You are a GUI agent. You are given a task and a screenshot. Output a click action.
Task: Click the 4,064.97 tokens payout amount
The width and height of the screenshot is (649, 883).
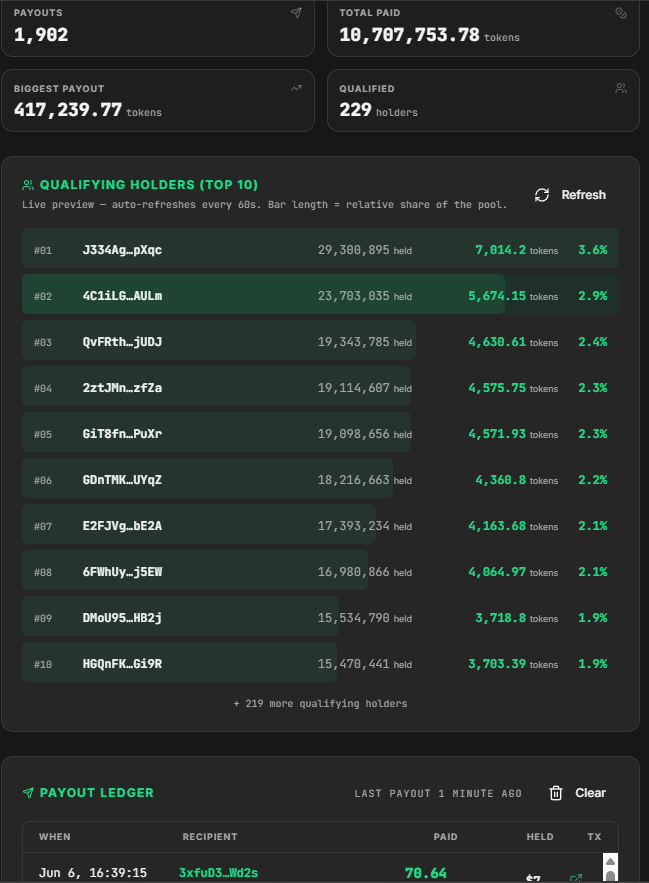tap(513, 572)
